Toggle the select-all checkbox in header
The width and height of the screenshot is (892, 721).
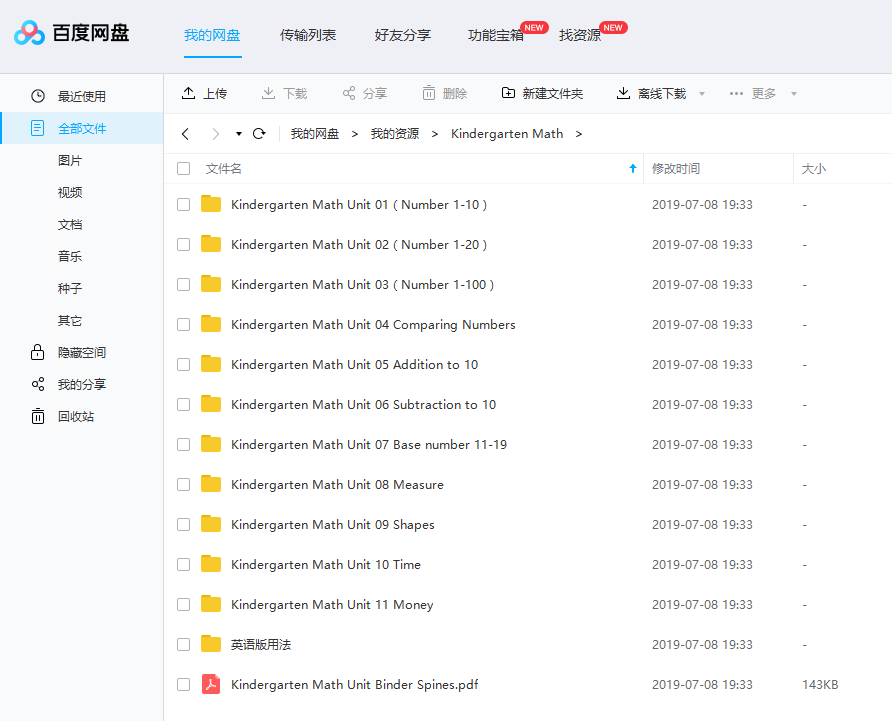pyautogui.click(x=183, y=169)
